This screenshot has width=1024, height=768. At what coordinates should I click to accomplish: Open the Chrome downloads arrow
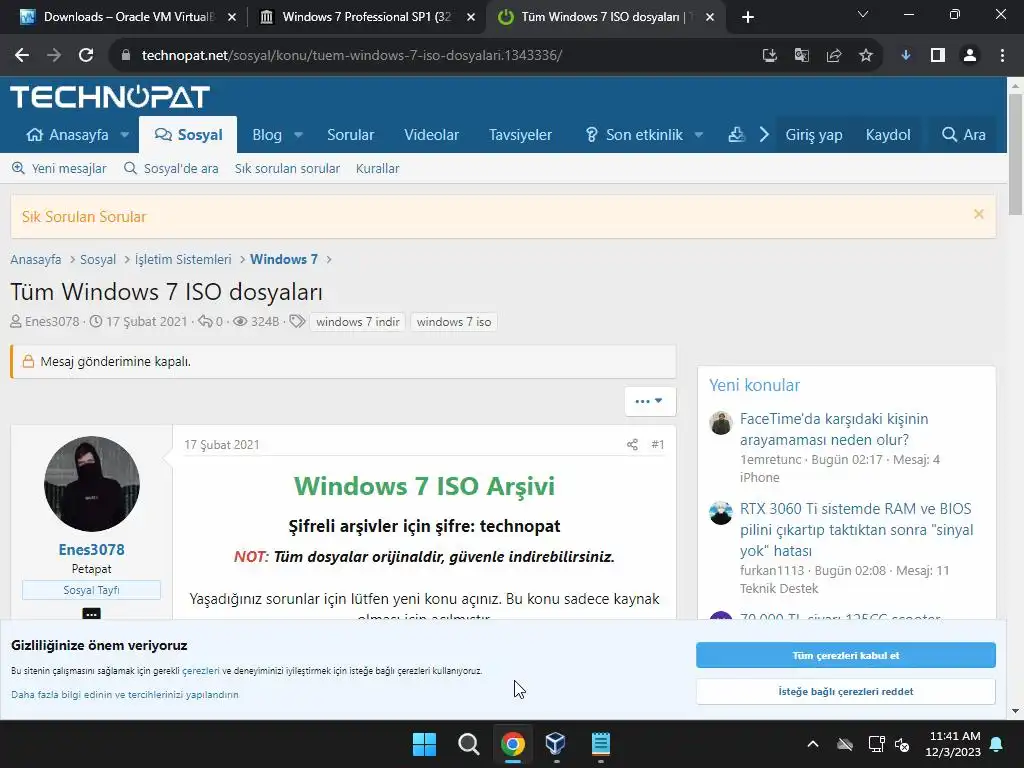pyautogui.click(x=906, y=56)
